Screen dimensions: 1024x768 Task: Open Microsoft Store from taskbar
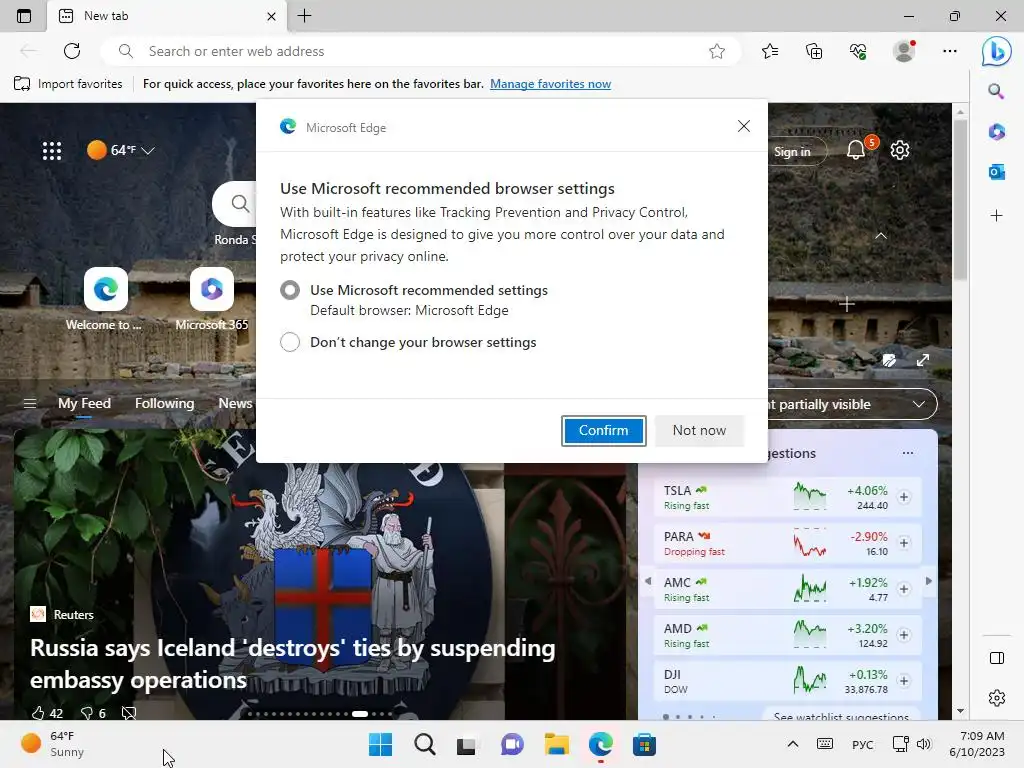[644, 744]
